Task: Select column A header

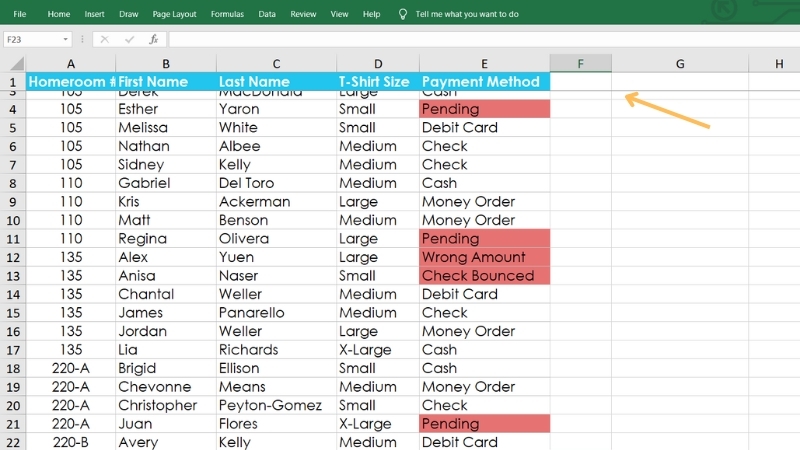Action: 70,64
